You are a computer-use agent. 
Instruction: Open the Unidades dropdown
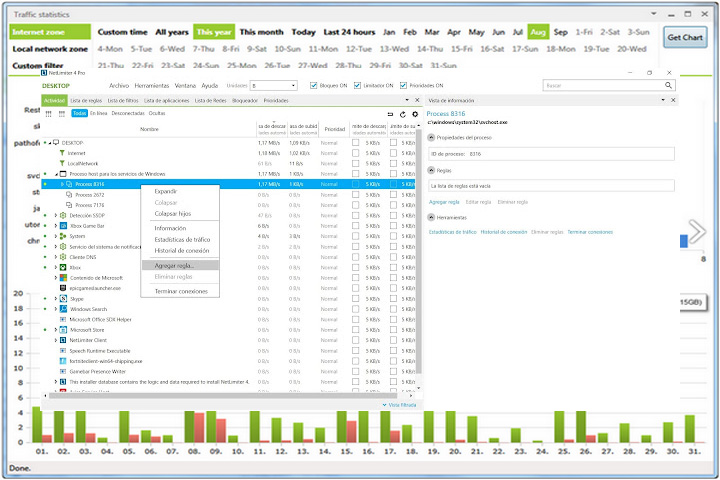pyautogui.click(x=274, y=85)
